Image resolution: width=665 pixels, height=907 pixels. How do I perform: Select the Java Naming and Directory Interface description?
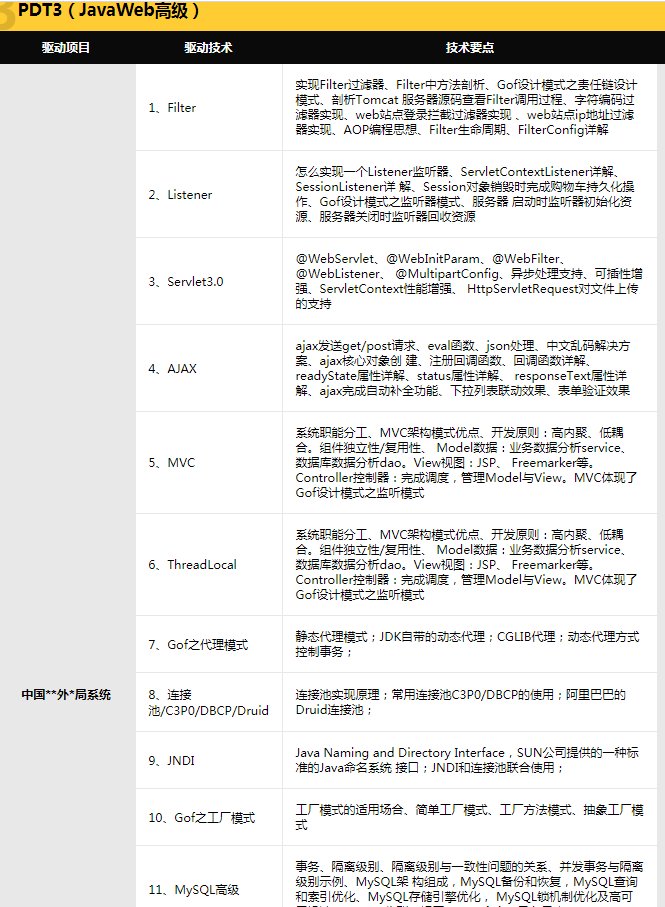coord(468,760)
